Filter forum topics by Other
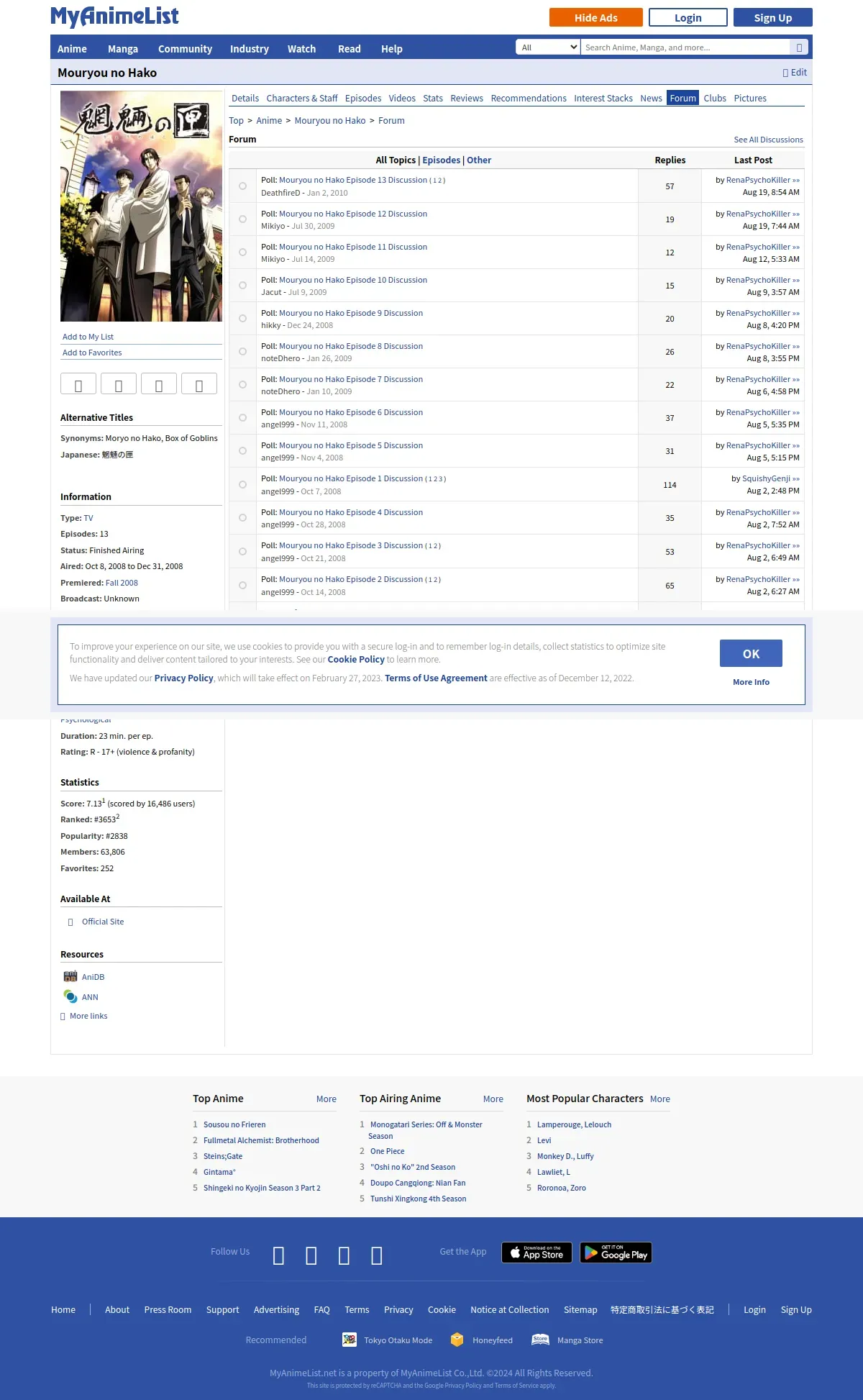Viewport: 863px width, 1400px height. 479,160
